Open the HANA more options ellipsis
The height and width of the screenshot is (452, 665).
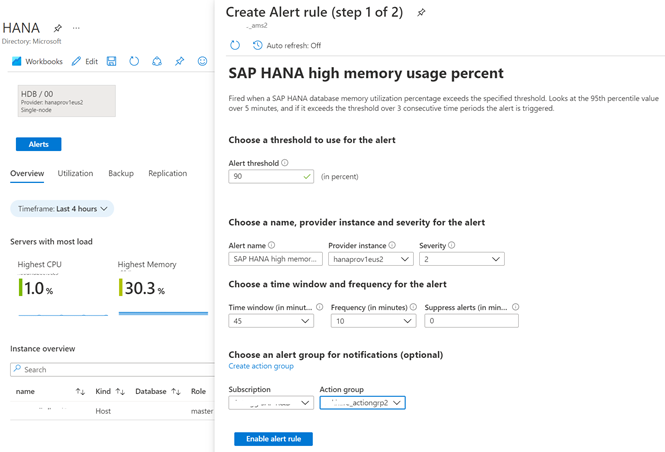[76, 28]
